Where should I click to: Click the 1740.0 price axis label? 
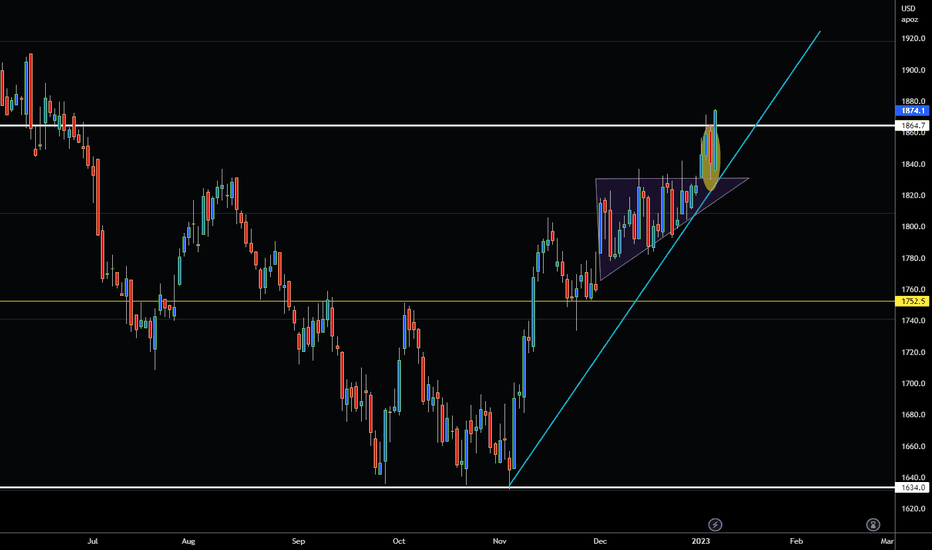[913, 320]
